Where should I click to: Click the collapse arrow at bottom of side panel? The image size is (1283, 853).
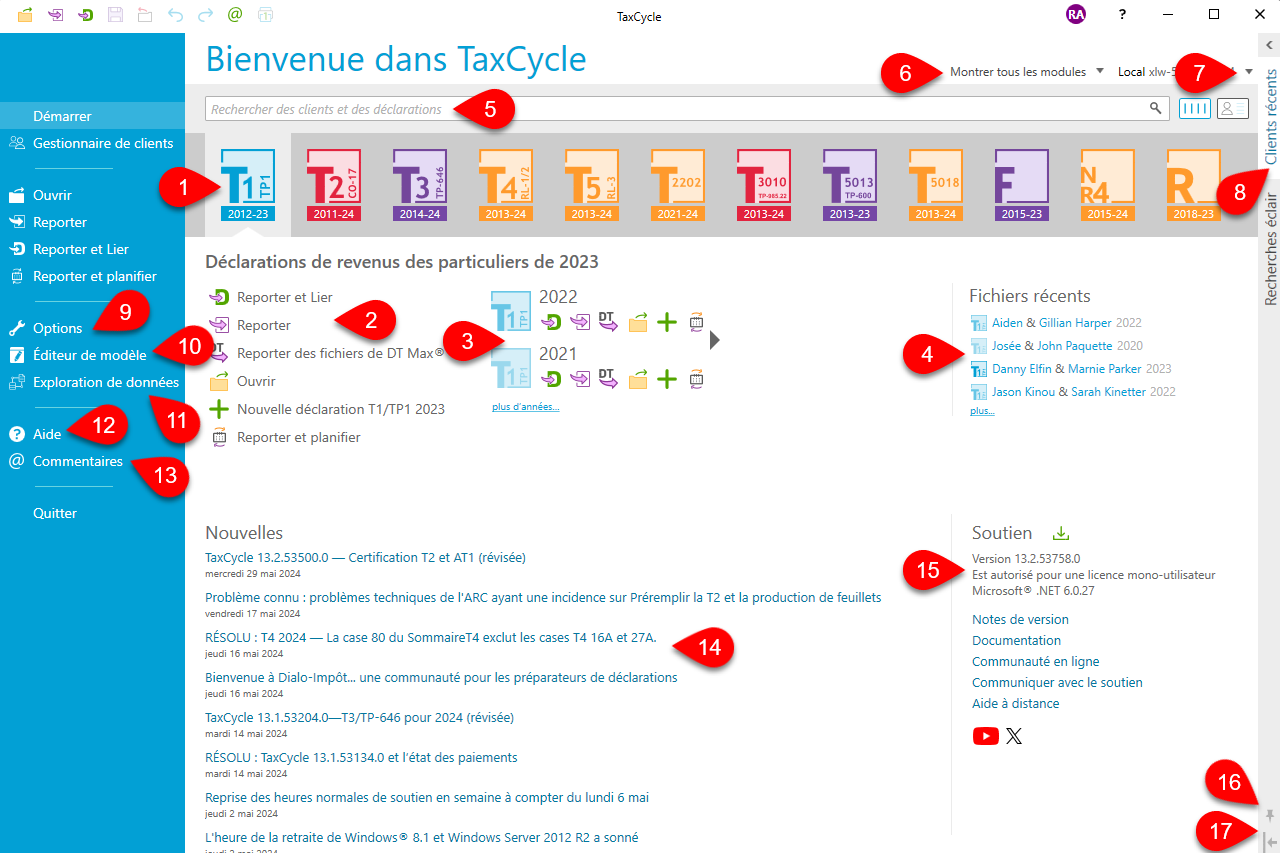tap(1269, 843)
